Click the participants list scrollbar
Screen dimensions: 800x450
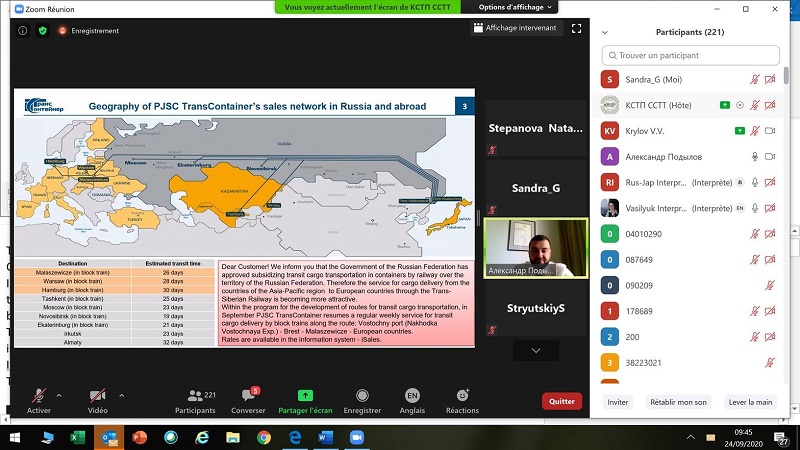(x=786, y=76)
